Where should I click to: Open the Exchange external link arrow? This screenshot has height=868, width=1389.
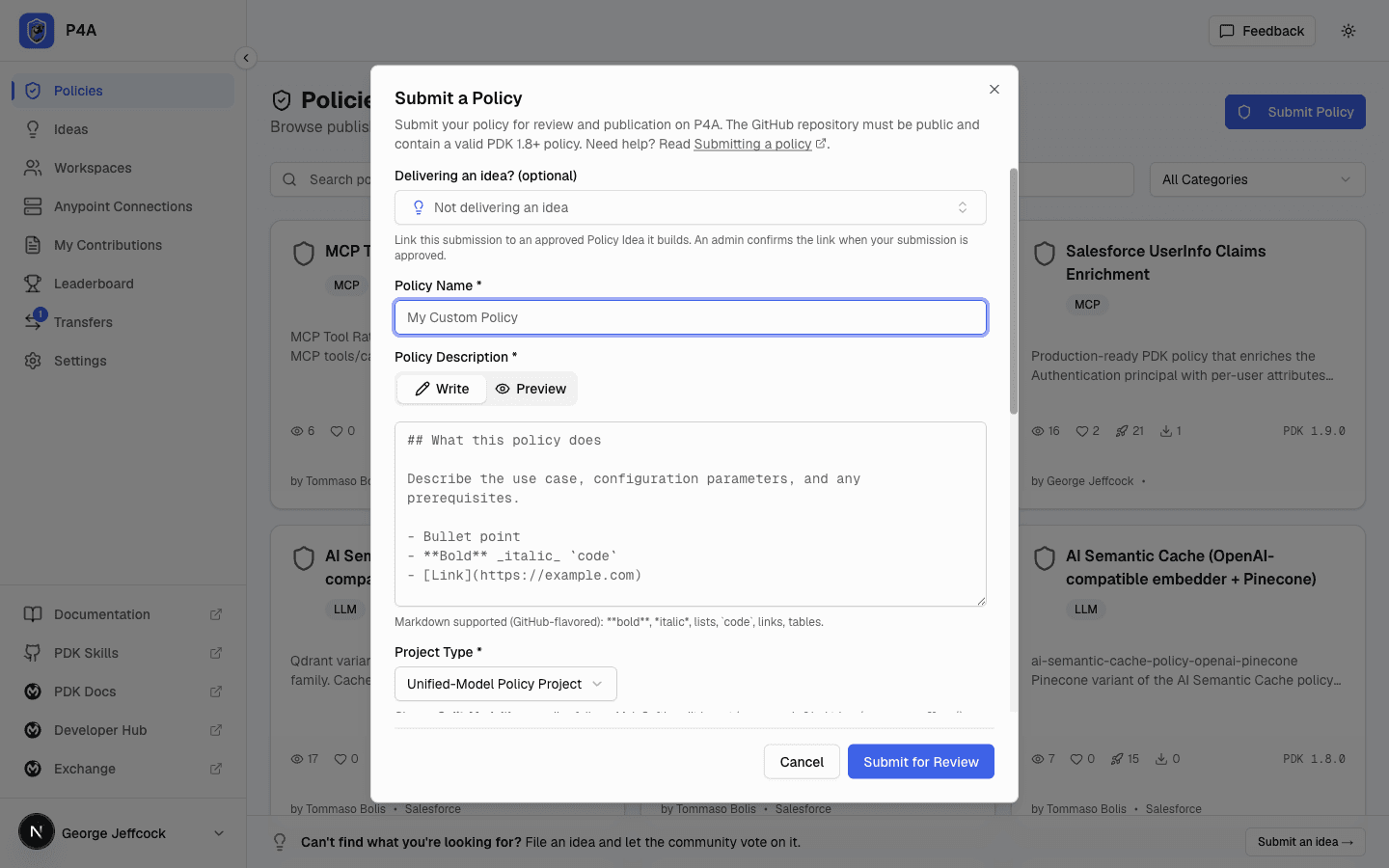[x=216, y=769]
